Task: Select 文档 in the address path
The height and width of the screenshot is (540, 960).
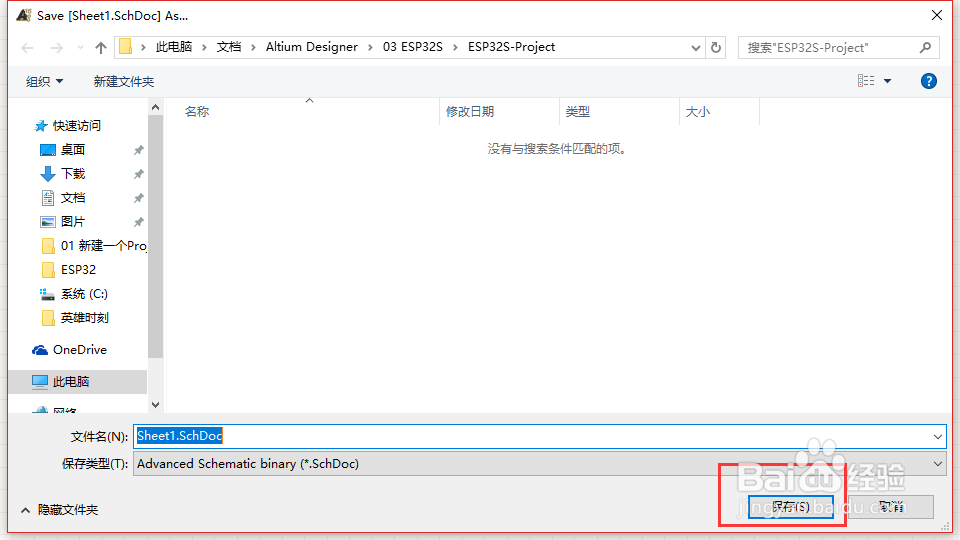Action: (228, 47)
